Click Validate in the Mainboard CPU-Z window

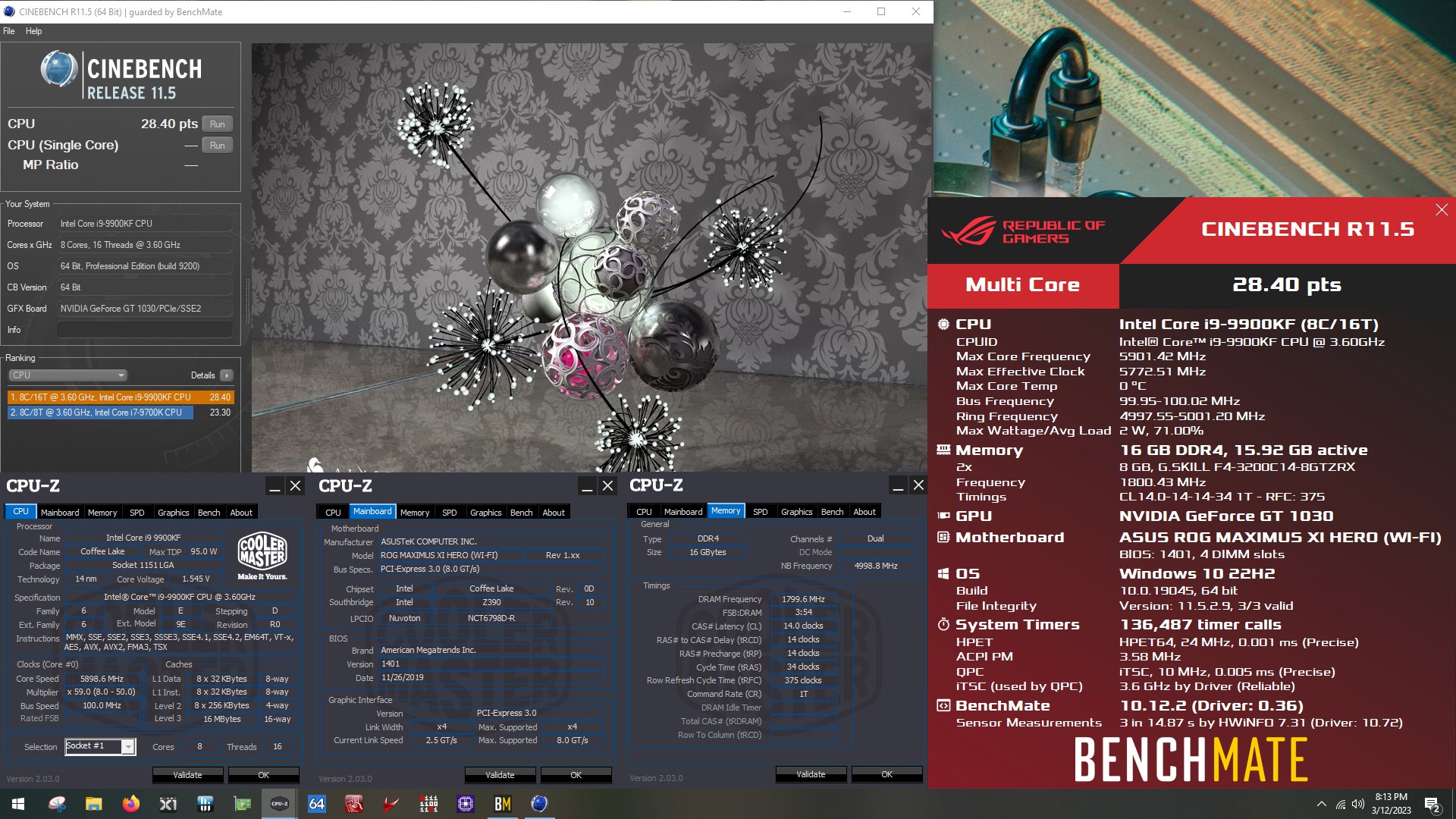coord(500,775)
